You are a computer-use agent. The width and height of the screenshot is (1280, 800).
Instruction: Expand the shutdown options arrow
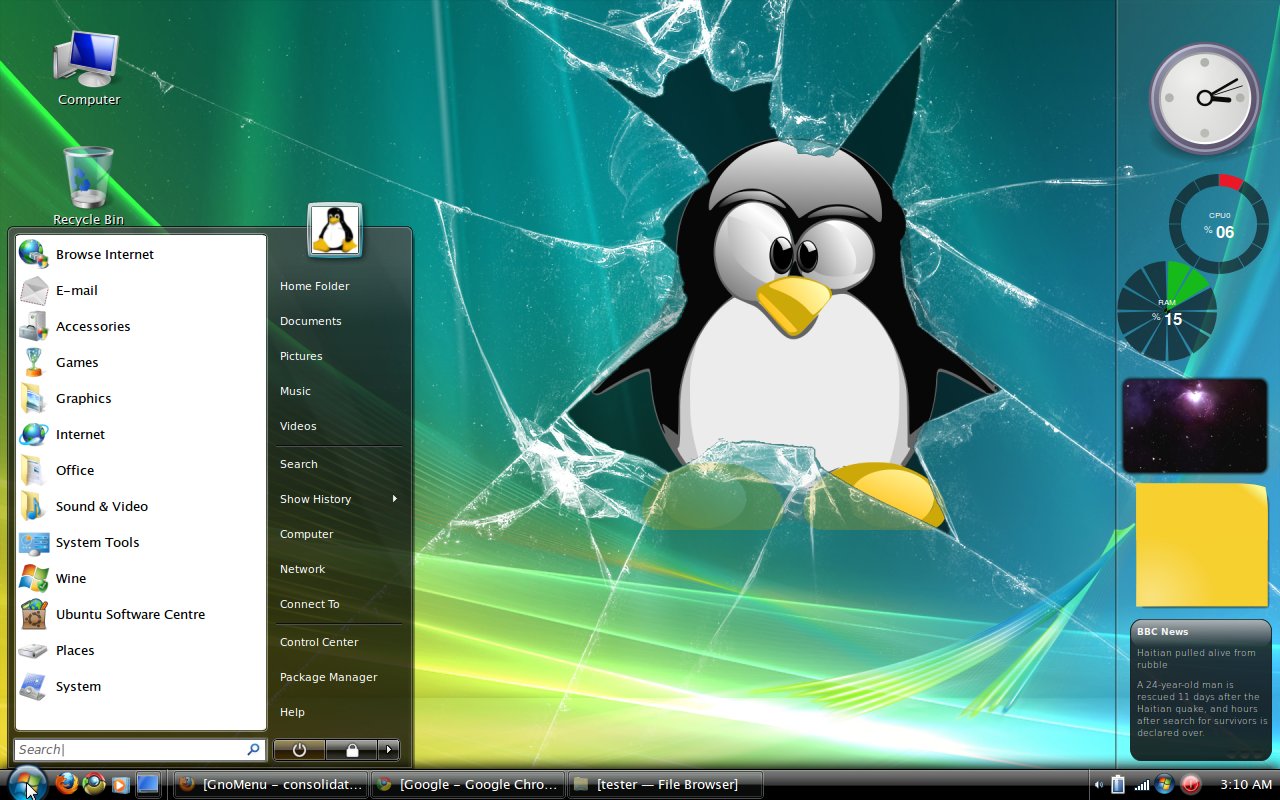pyautogui.click(x=388, y=750)
